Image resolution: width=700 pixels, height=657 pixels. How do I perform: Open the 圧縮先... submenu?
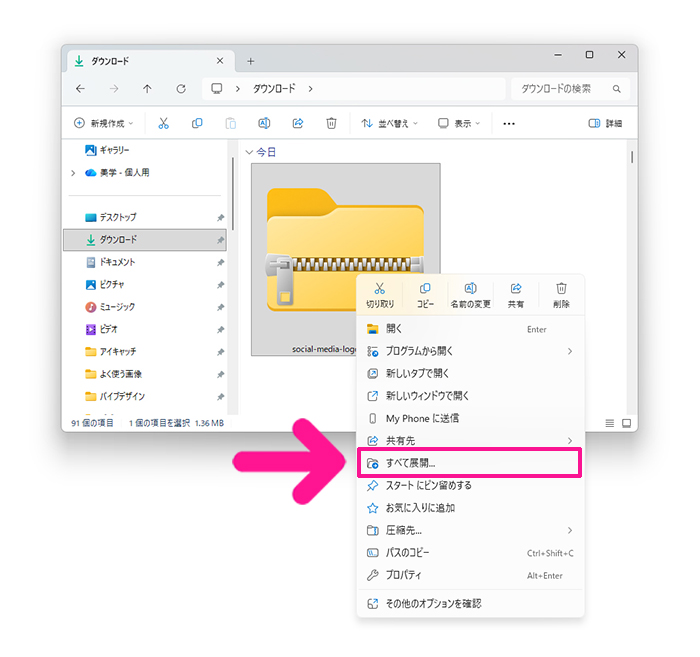pos(470,530)
